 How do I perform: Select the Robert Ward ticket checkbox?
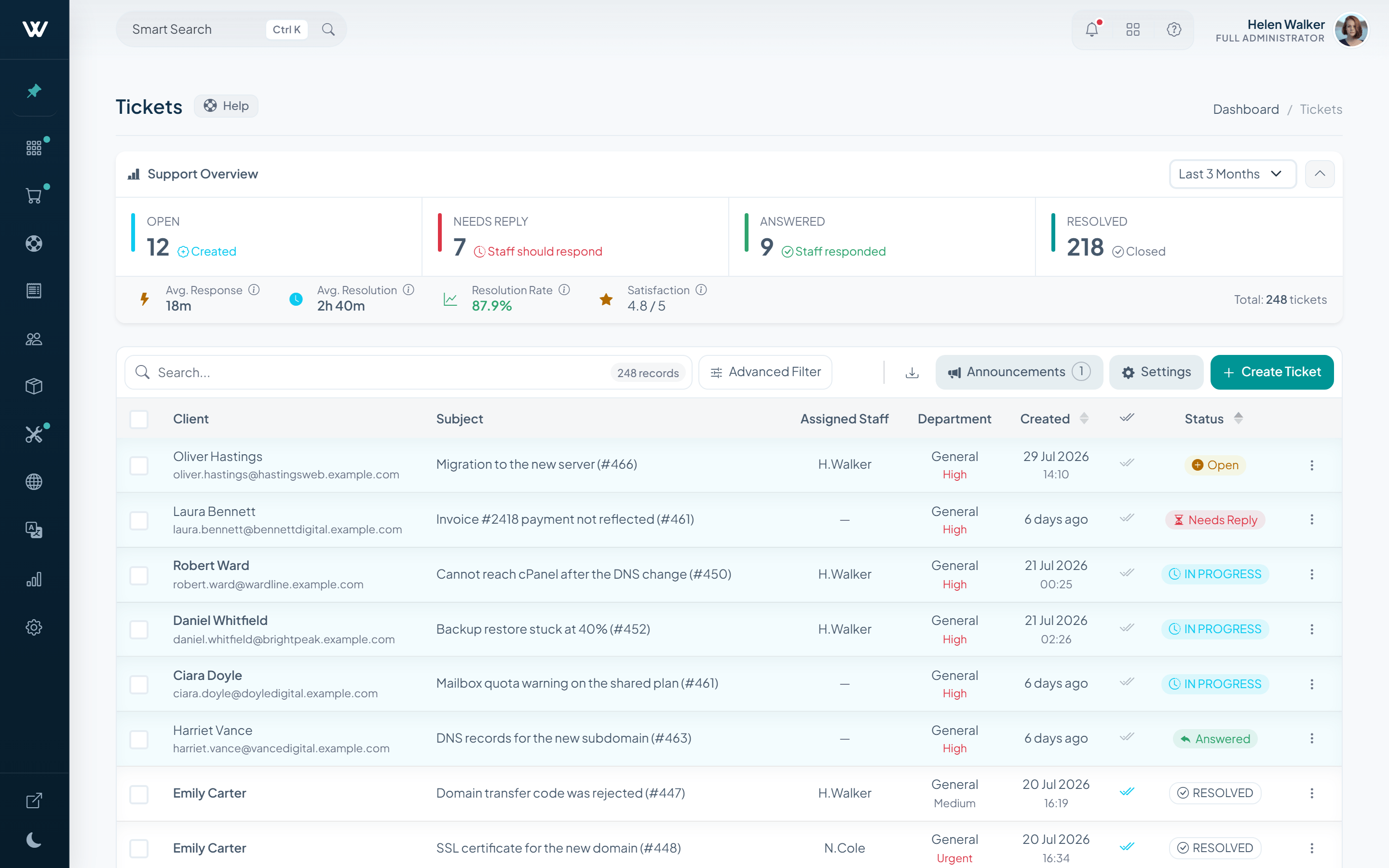[139, 575]
